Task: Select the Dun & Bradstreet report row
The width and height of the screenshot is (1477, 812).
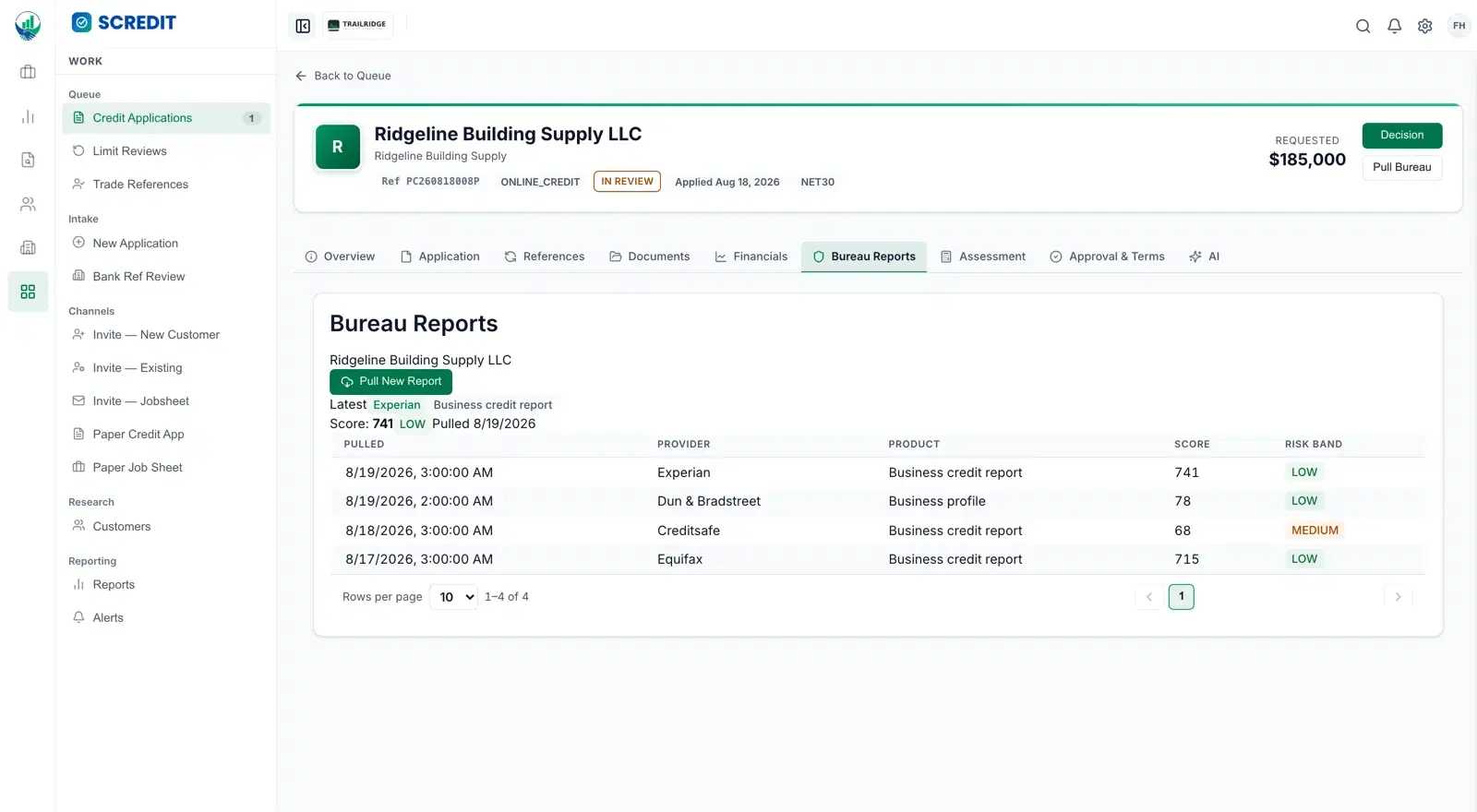Action: click(878, 501)
